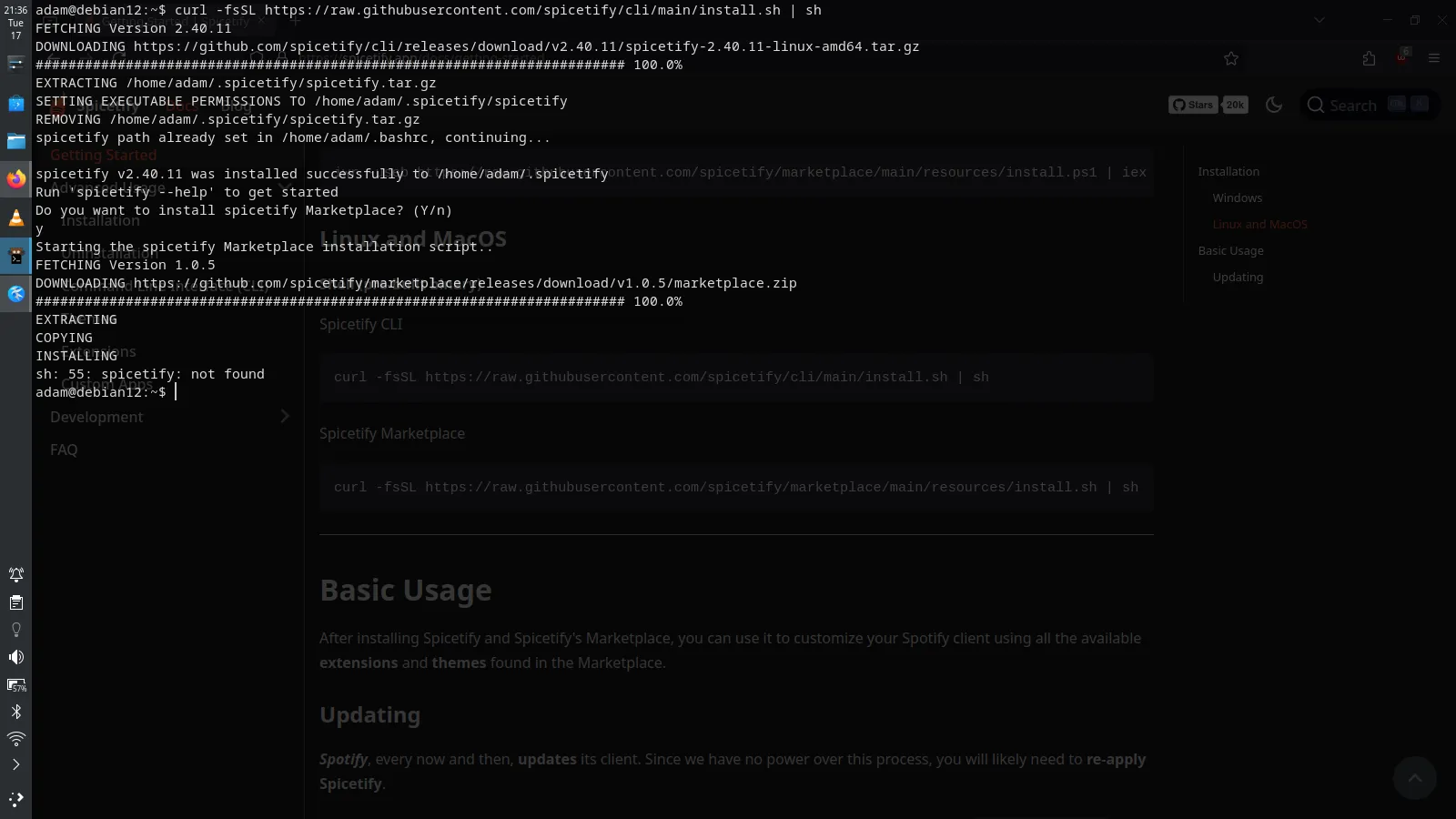Open the clipboard tray icon
The image size is (1456, 819).
[16, 602]
